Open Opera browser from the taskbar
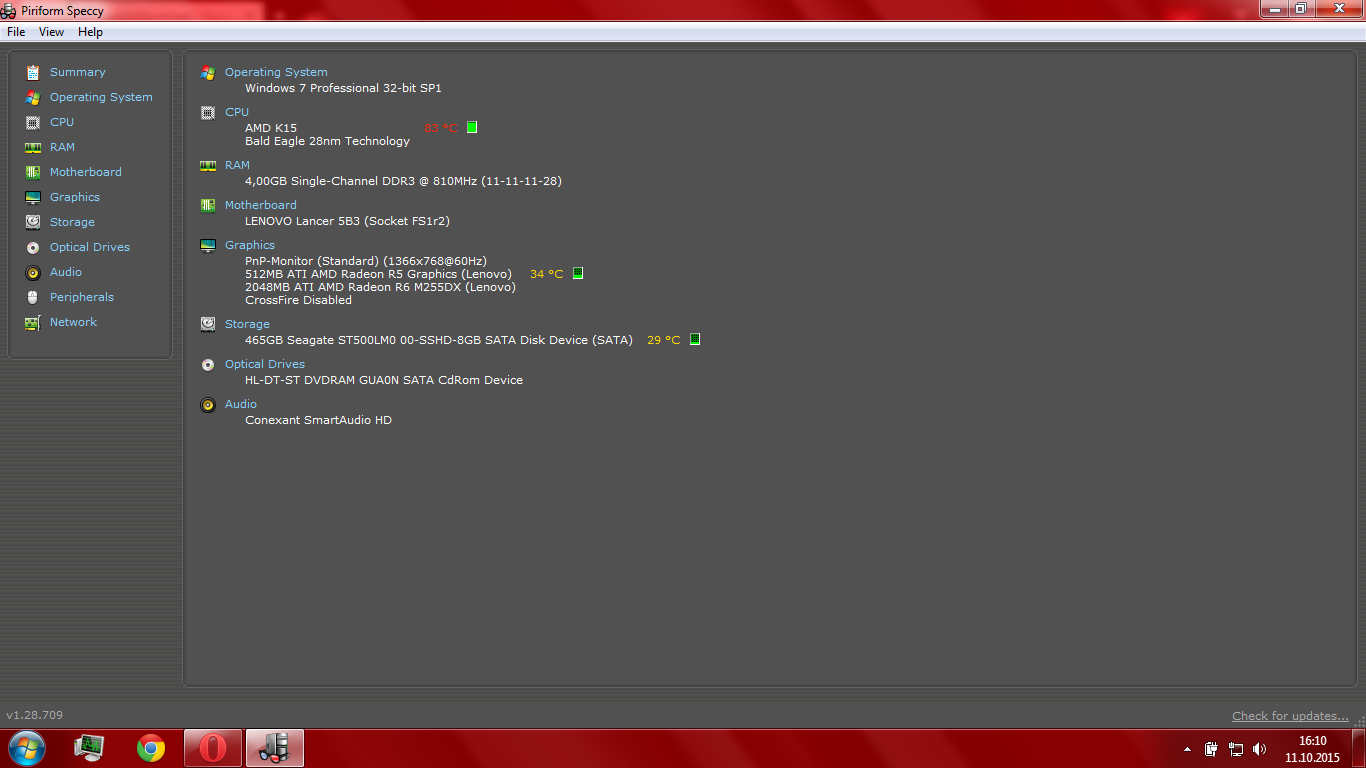1366x768 pixels. tap(212, 747)
